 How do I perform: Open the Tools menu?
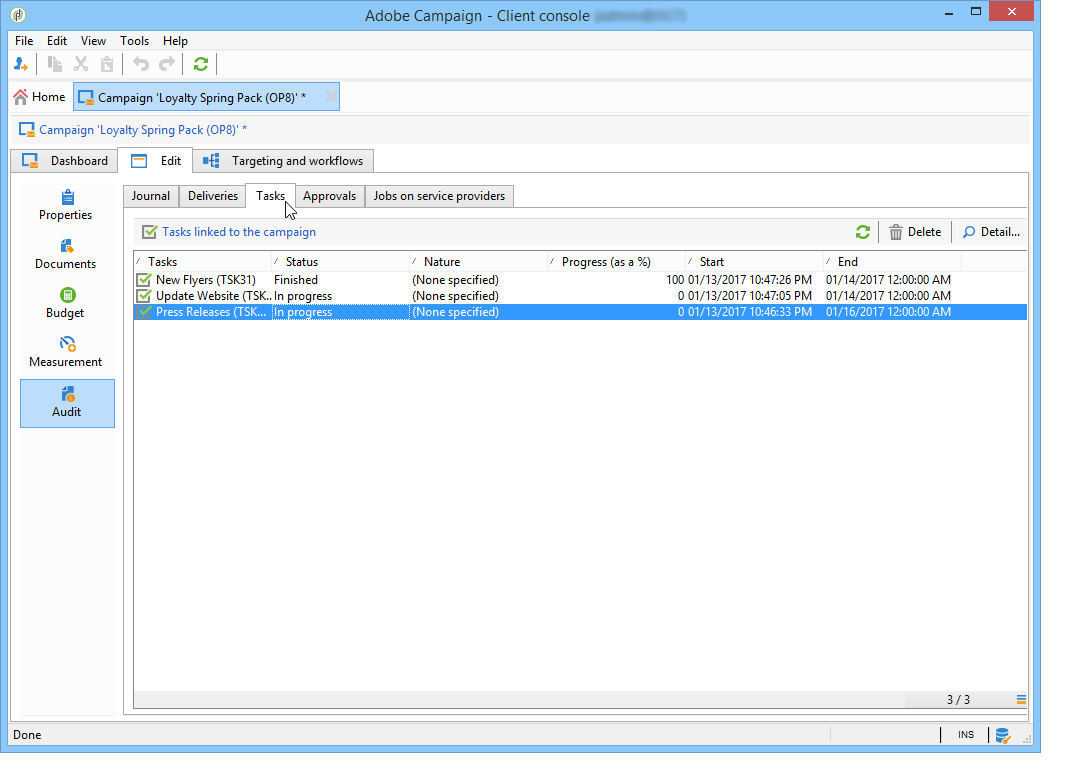click(x=134, y=40)
